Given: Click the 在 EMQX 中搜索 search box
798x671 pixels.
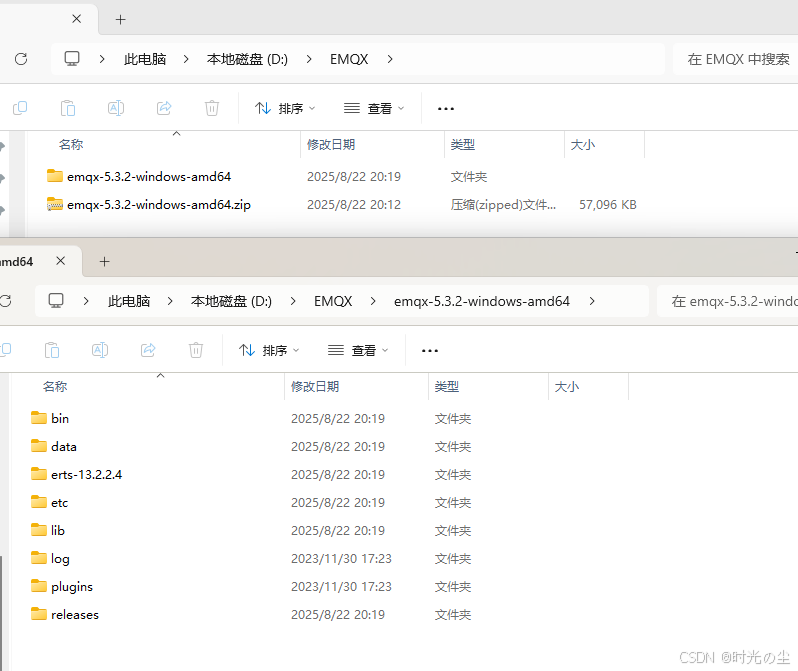Looking at the screenshot, I should (x=735, y=59).
